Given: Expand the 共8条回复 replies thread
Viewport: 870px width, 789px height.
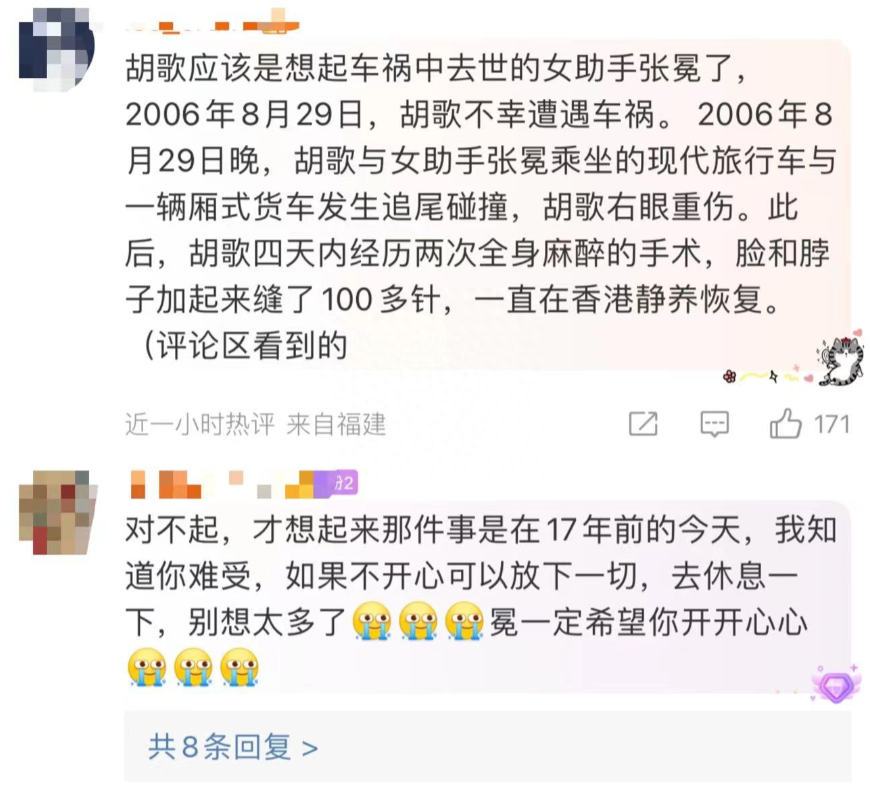Looking at the screenshot, I should [x=487, y=747].
